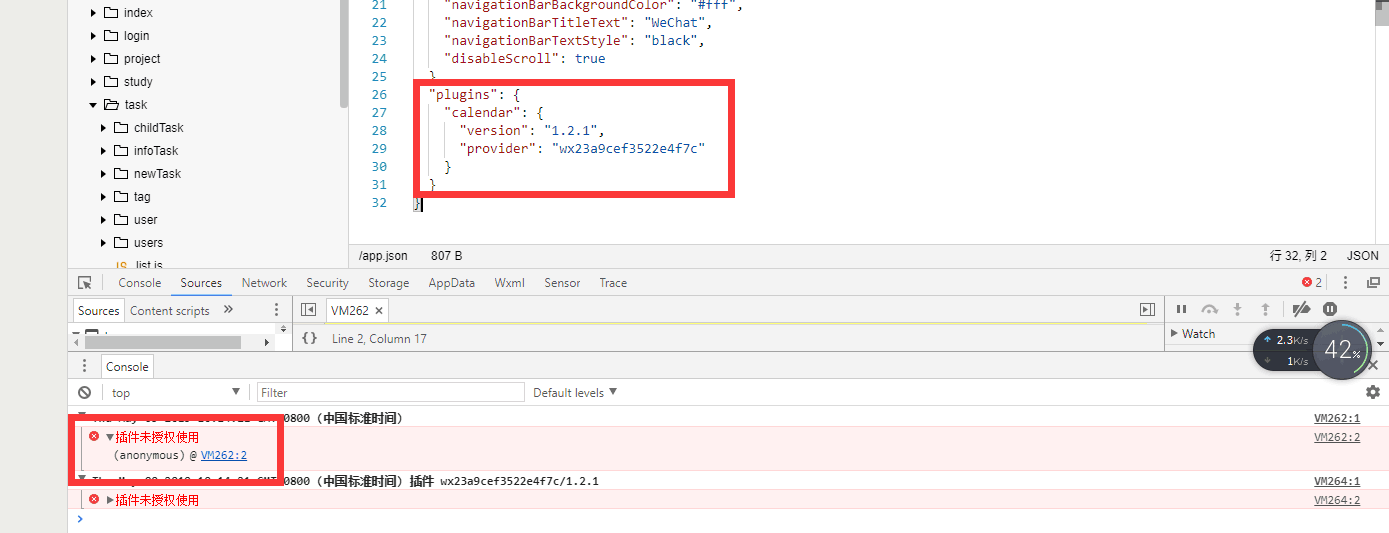This screenshot has height=533, width=1389.
Task: Close the VM262 source tab
Action: 379,311
